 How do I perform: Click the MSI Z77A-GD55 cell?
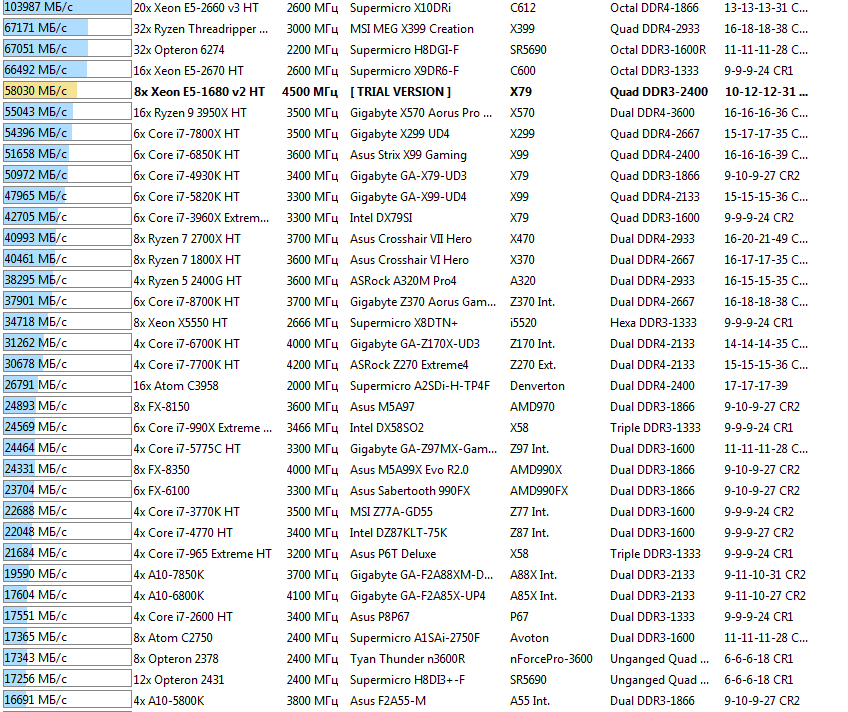[391, 514]
